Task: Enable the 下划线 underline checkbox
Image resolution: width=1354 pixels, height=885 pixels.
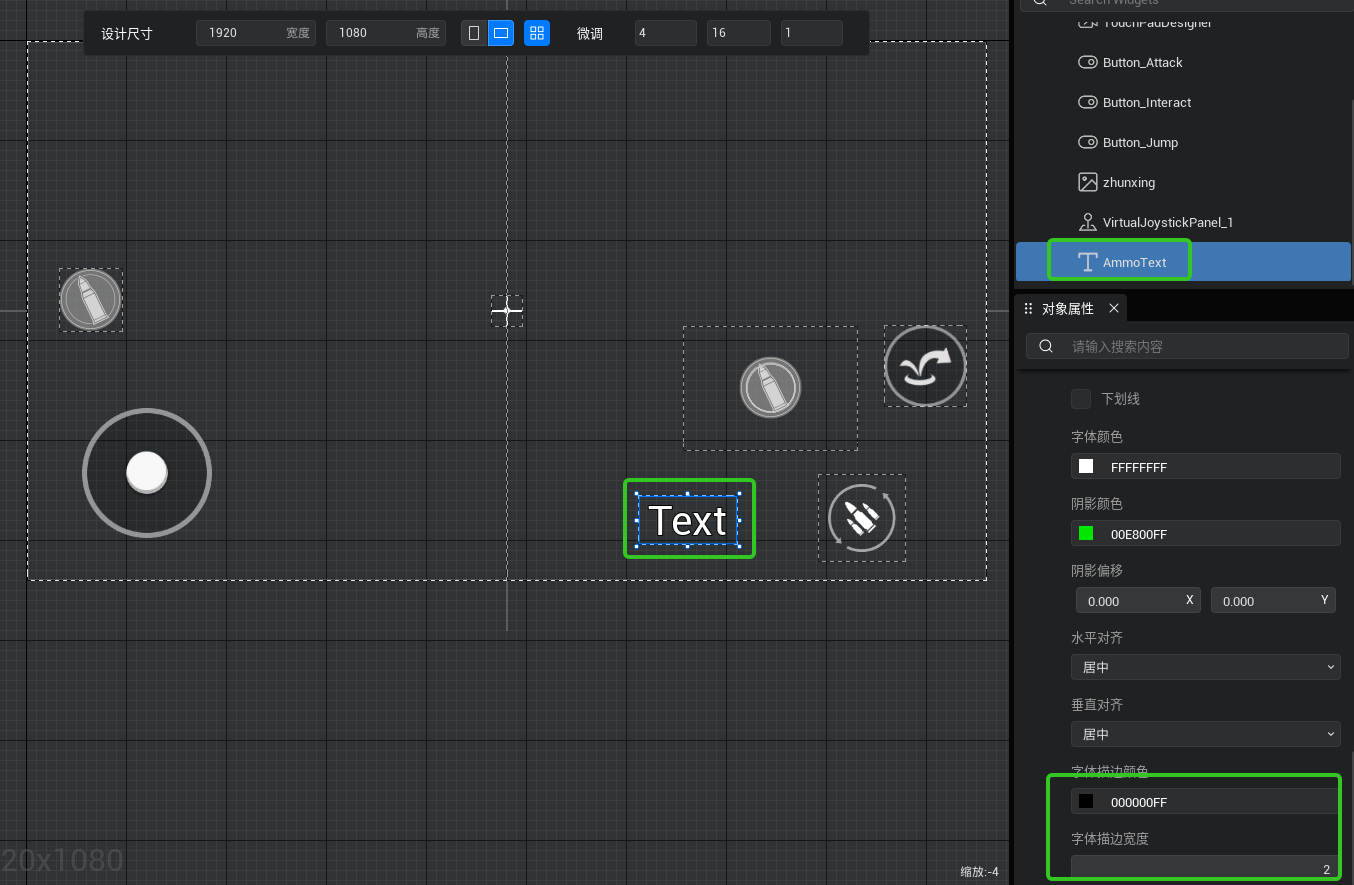Action: point(1081,398)
